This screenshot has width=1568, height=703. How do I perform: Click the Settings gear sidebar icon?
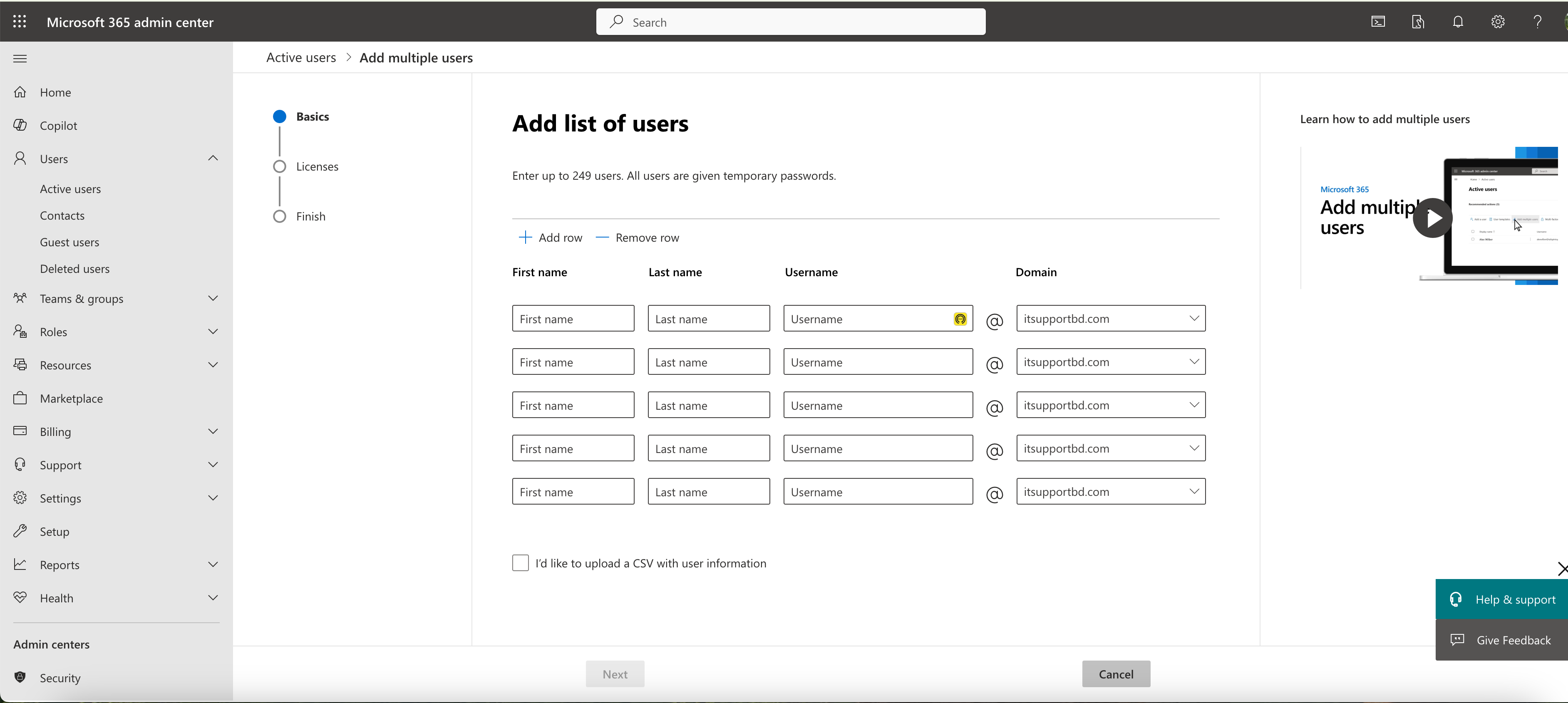tap(20, 498)
